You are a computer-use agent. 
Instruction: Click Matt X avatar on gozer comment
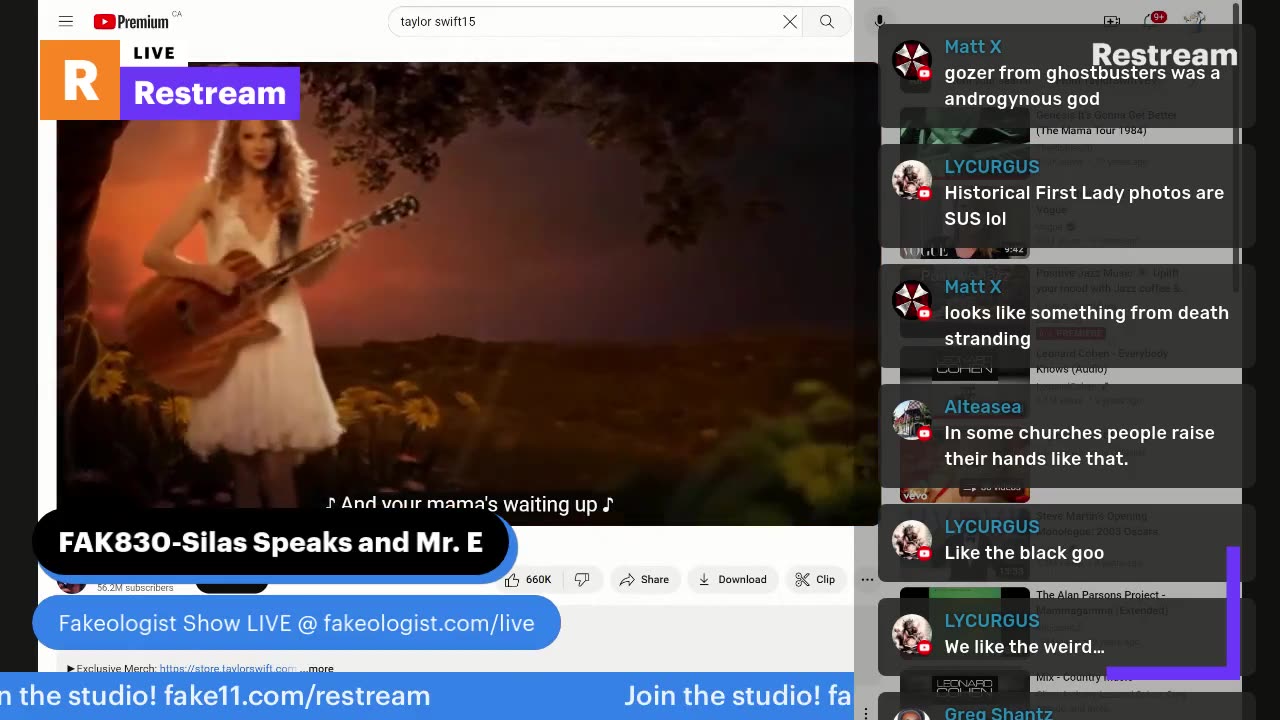click(x=912, y=61)
